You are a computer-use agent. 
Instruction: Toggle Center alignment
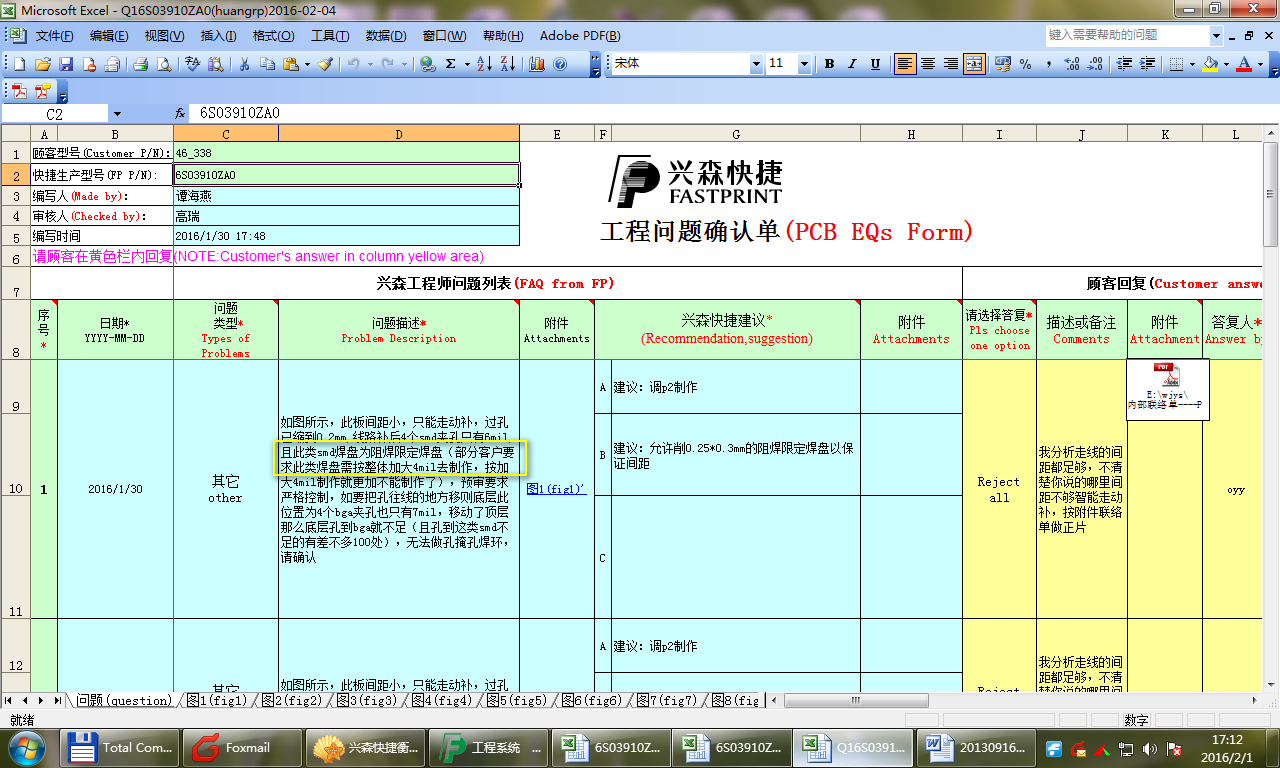pos(928,64)
